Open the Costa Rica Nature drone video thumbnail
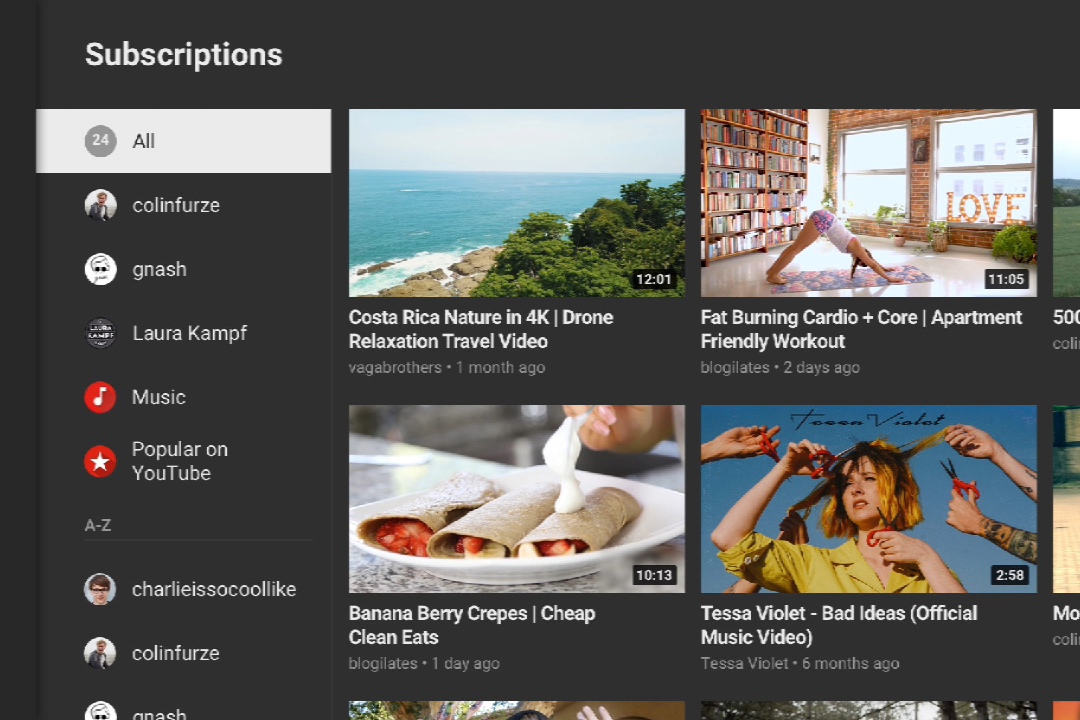 [516, 203]
